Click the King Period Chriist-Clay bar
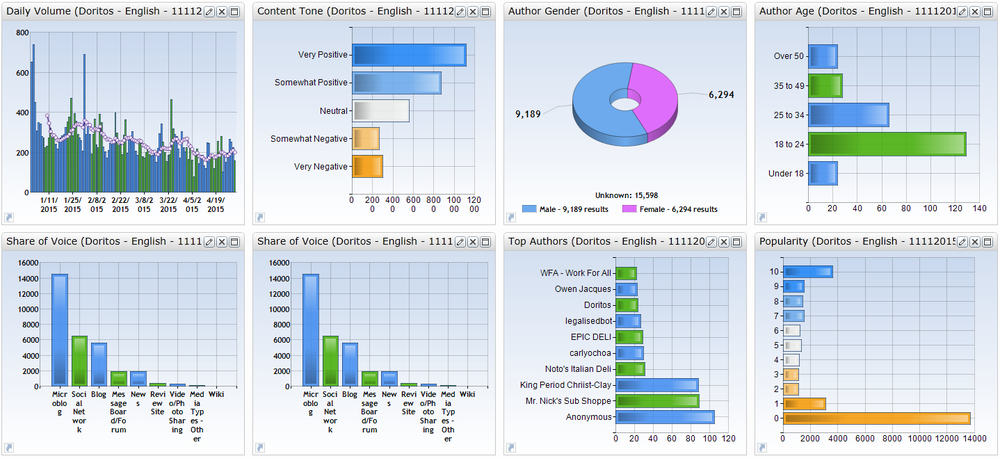The image size is (1000, 458). coord(657,385)
